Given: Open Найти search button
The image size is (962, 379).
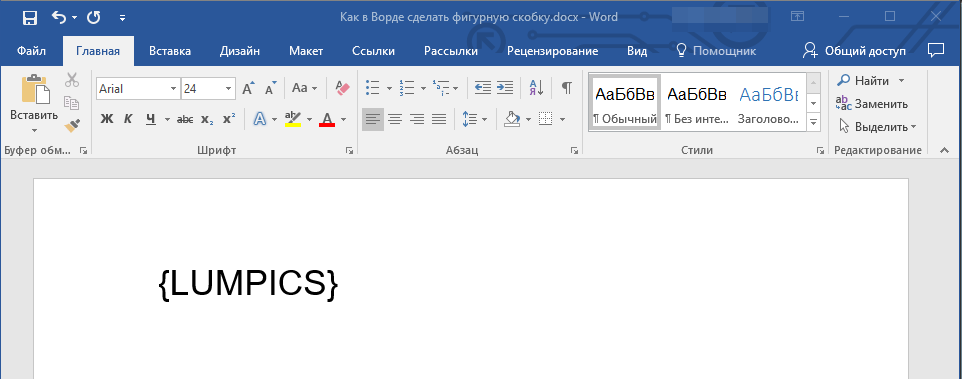Looking at the screenshot, I should (x=864, y=80).
